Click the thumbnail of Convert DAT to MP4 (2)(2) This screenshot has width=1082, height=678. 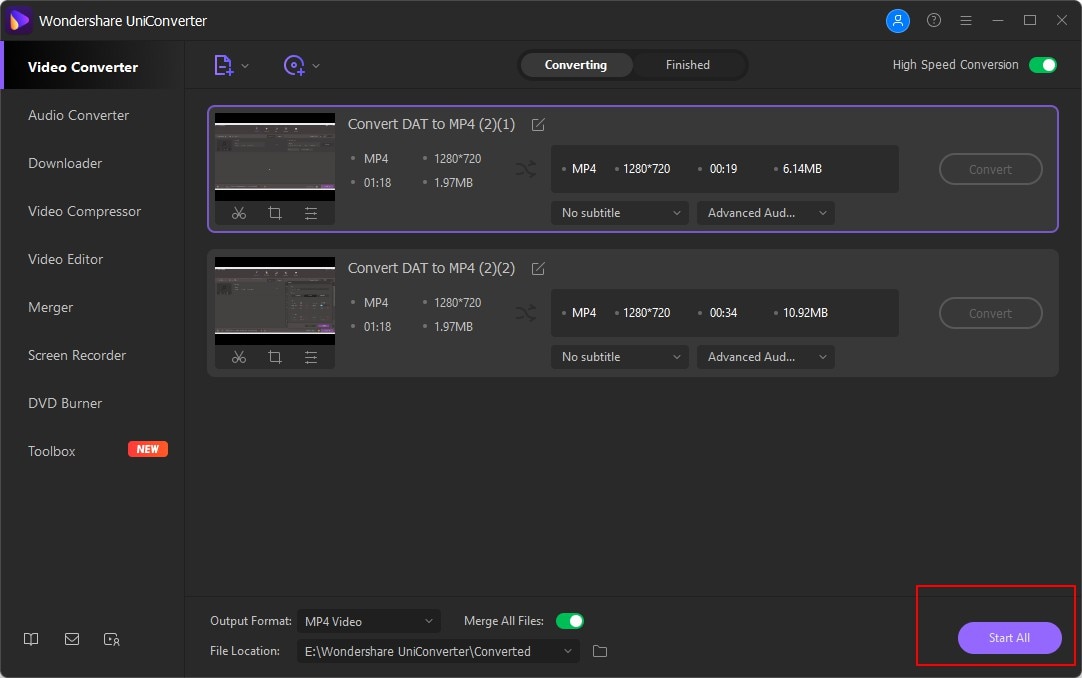pyautogui.click(x=275, y=301)
